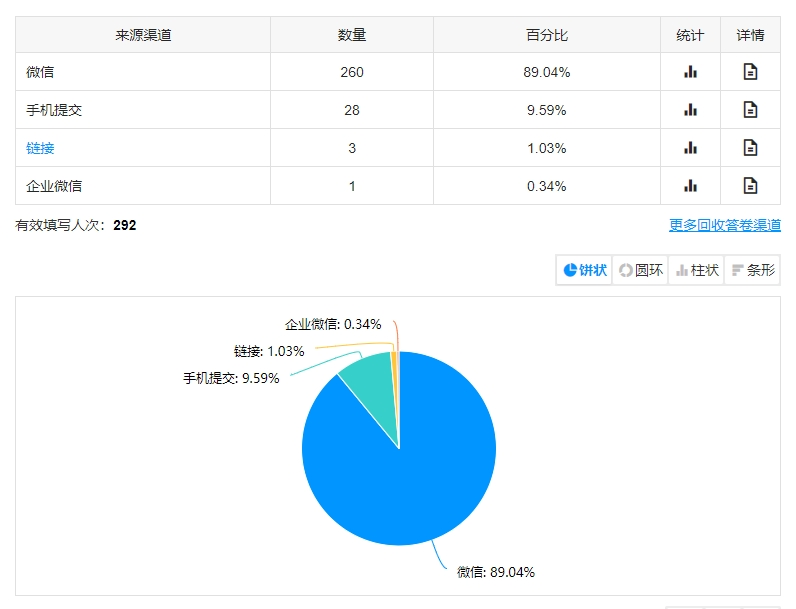Switch chart to 饼状 pie view

tap(585, 270)
